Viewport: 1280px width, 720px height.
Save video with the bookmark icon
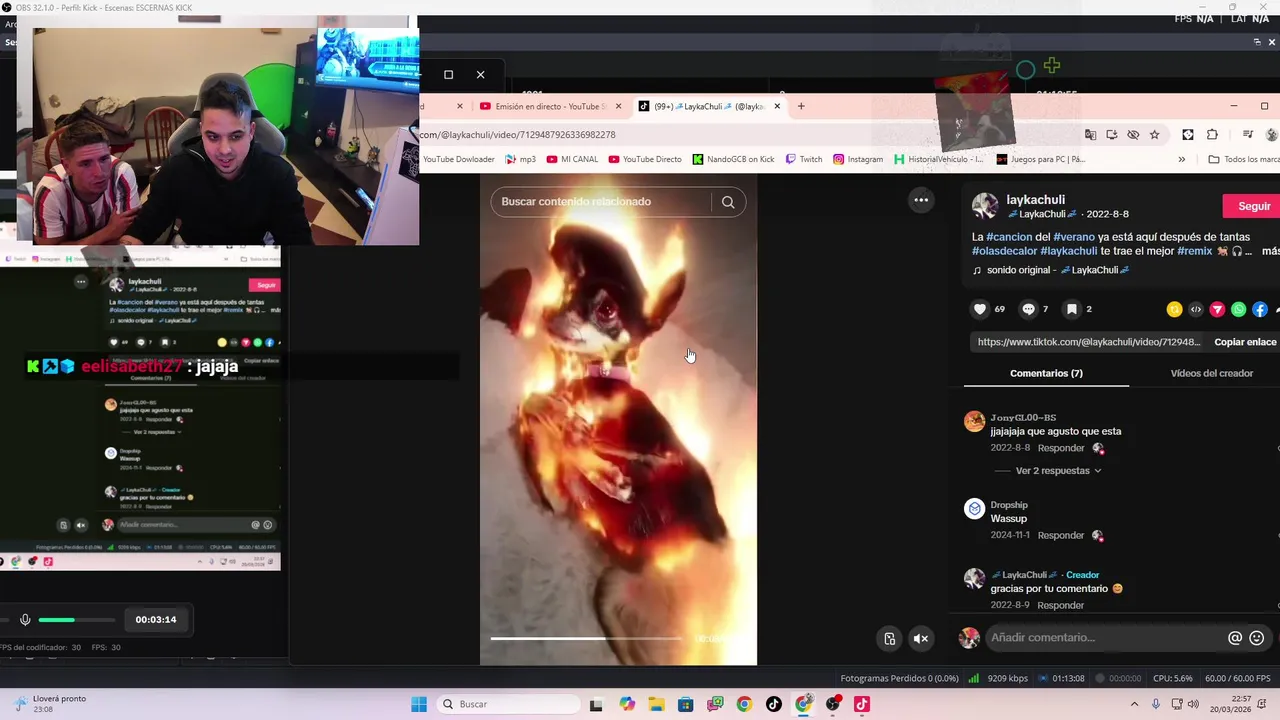tap(1071, 309)
